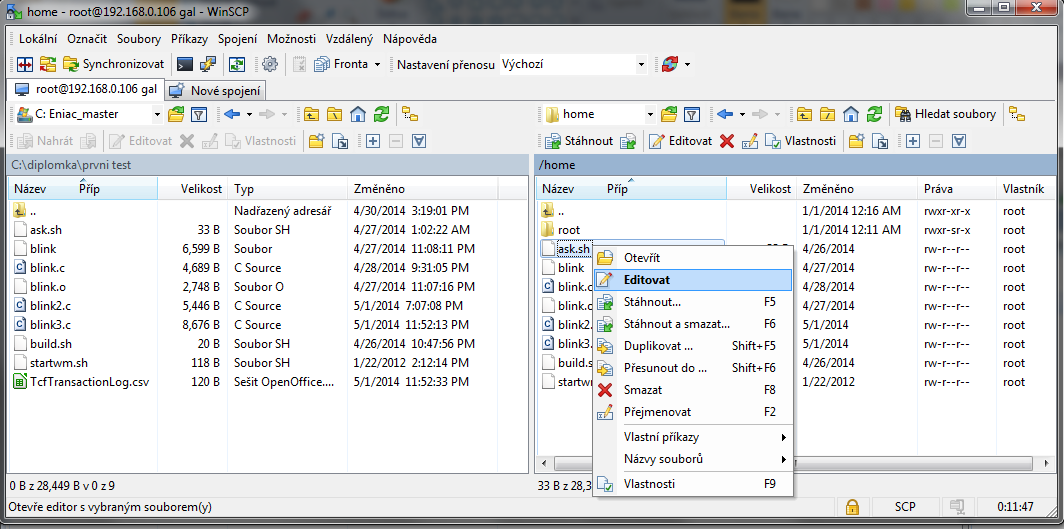Viewport: 1064px width, 529px height.
Task: Choose Editovat in context menu
Action: point(692,279)
